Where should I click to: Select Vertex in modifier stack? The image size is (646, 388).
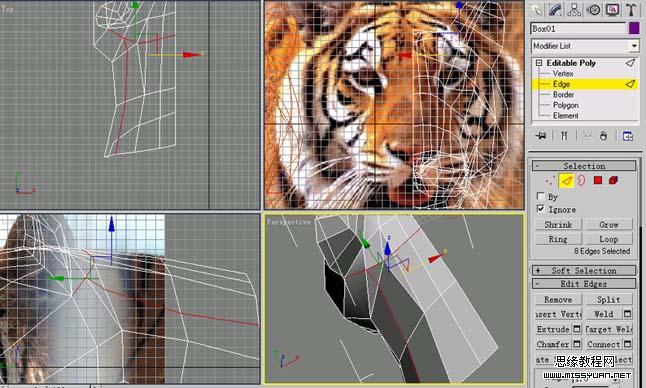point(563,74)
